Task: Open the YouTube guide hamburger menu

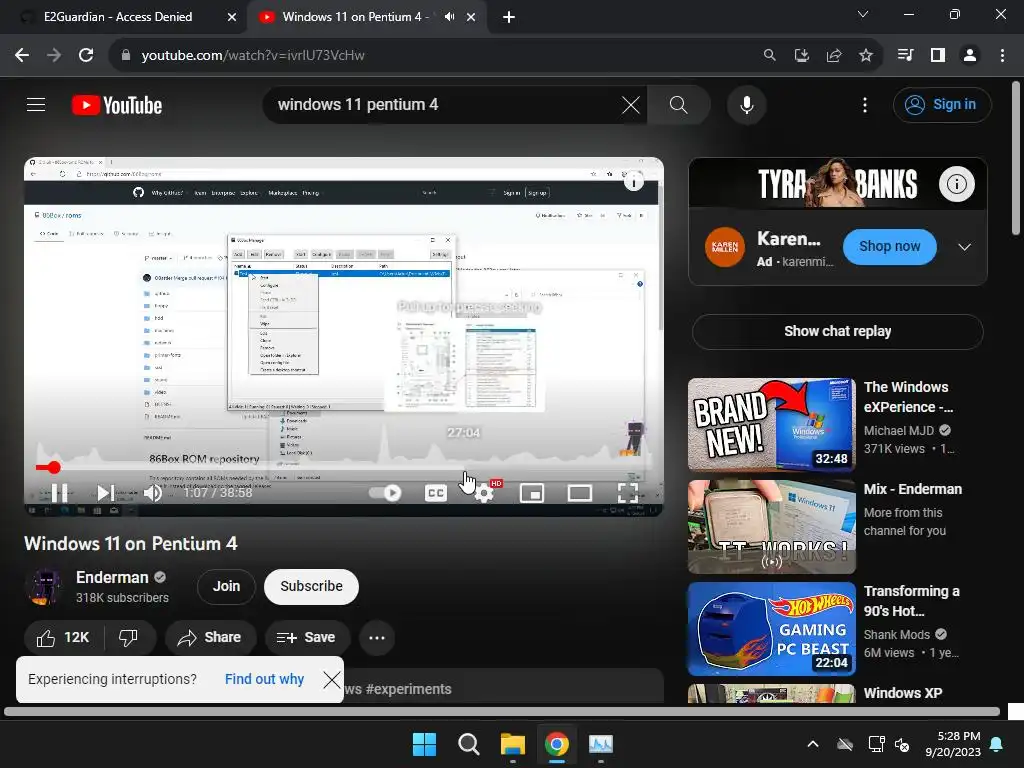Action: tap(36, 104)
